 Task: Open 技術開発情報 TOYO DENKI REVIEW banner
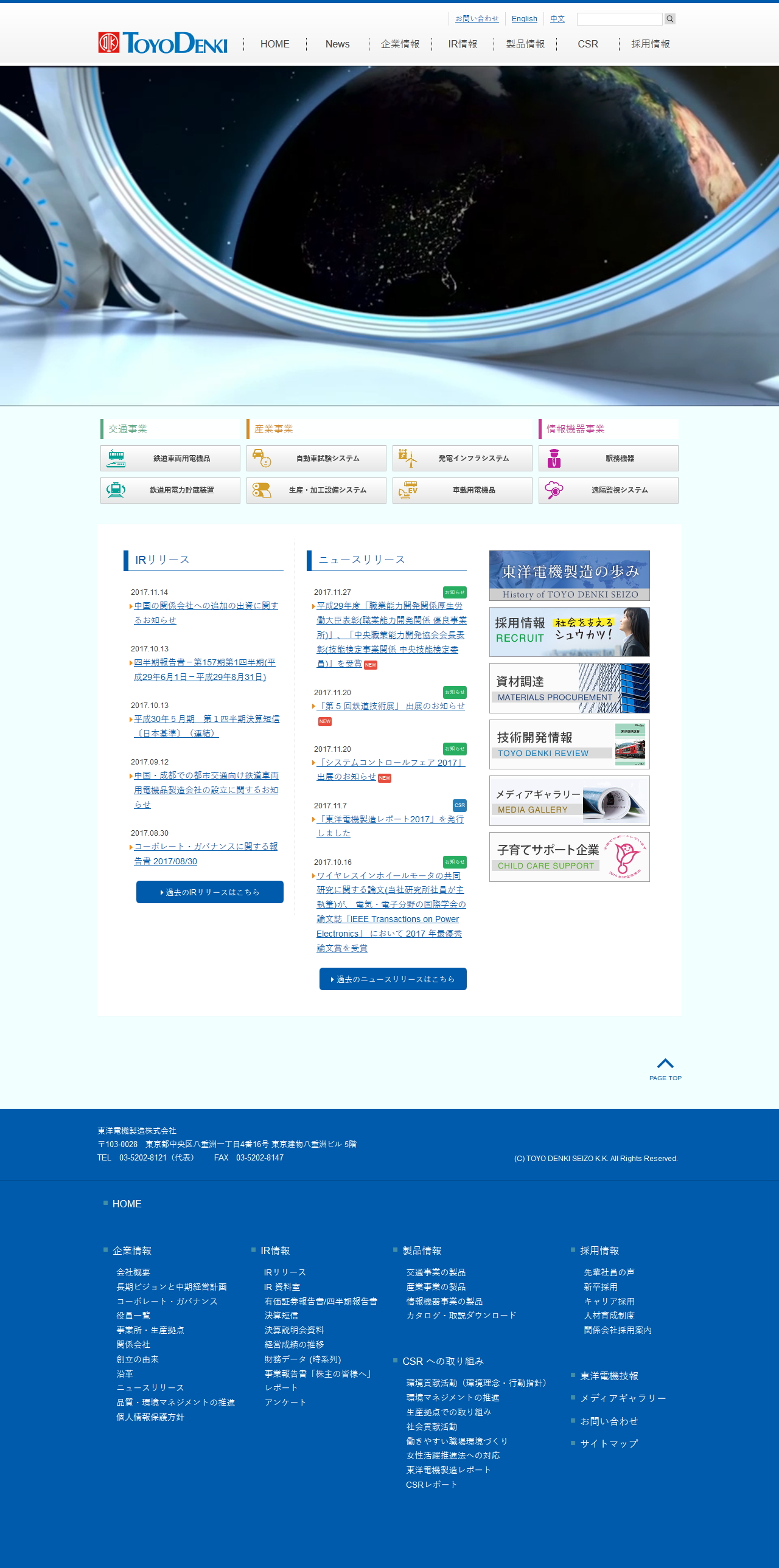click(570, 744)
